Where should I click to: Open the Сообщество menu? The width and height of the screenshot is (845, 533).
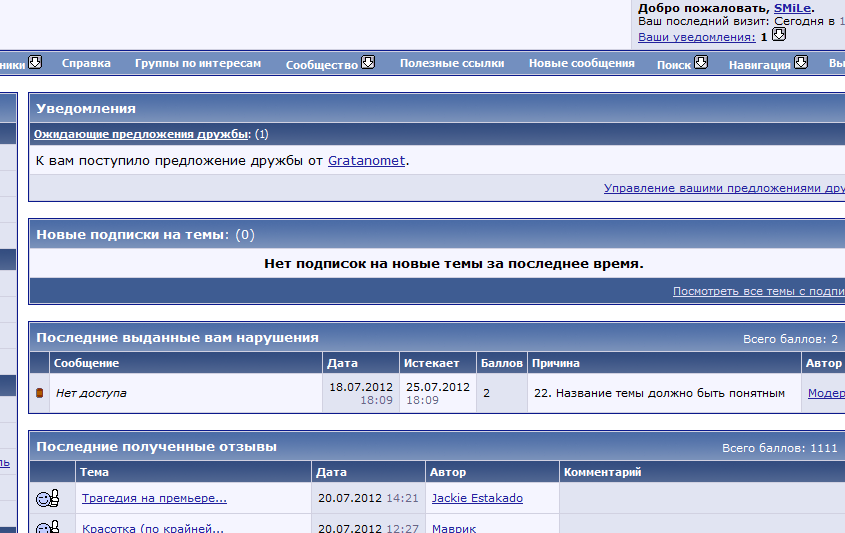(322, 65)
